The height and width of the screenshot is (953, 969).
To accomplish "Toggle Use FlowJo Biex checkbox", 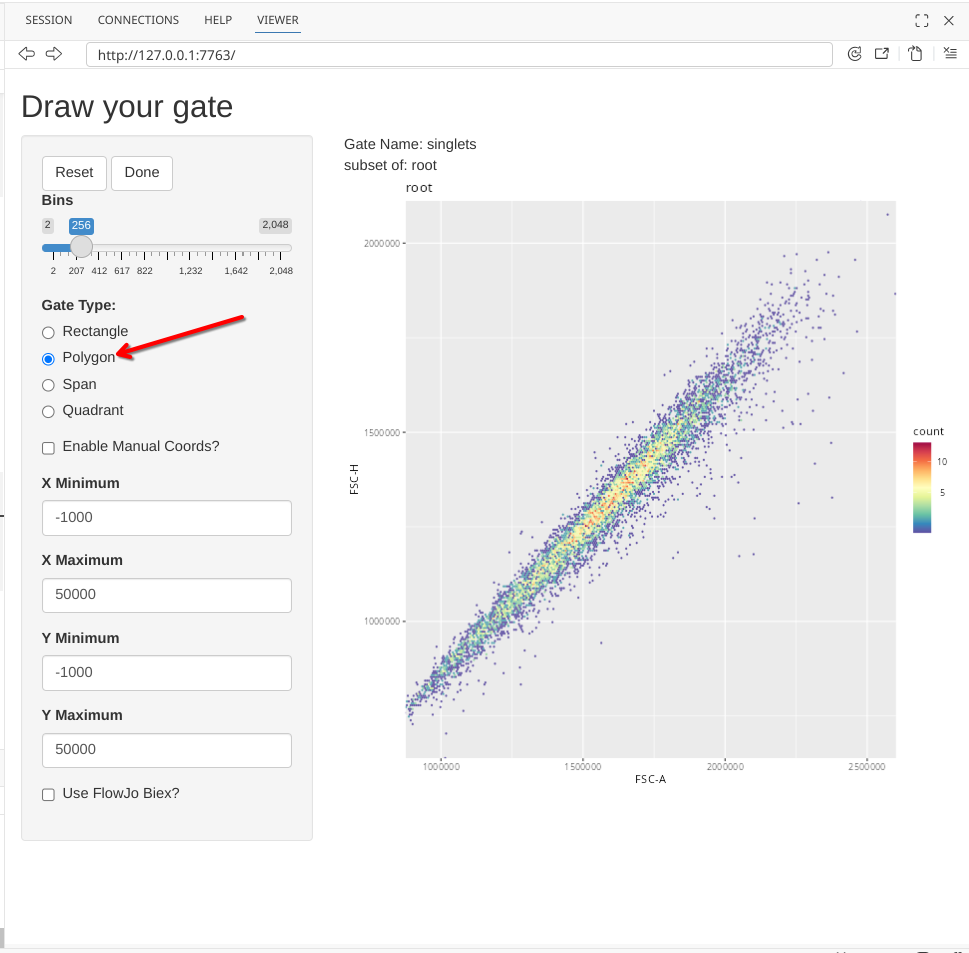I will tap(48, 794).
